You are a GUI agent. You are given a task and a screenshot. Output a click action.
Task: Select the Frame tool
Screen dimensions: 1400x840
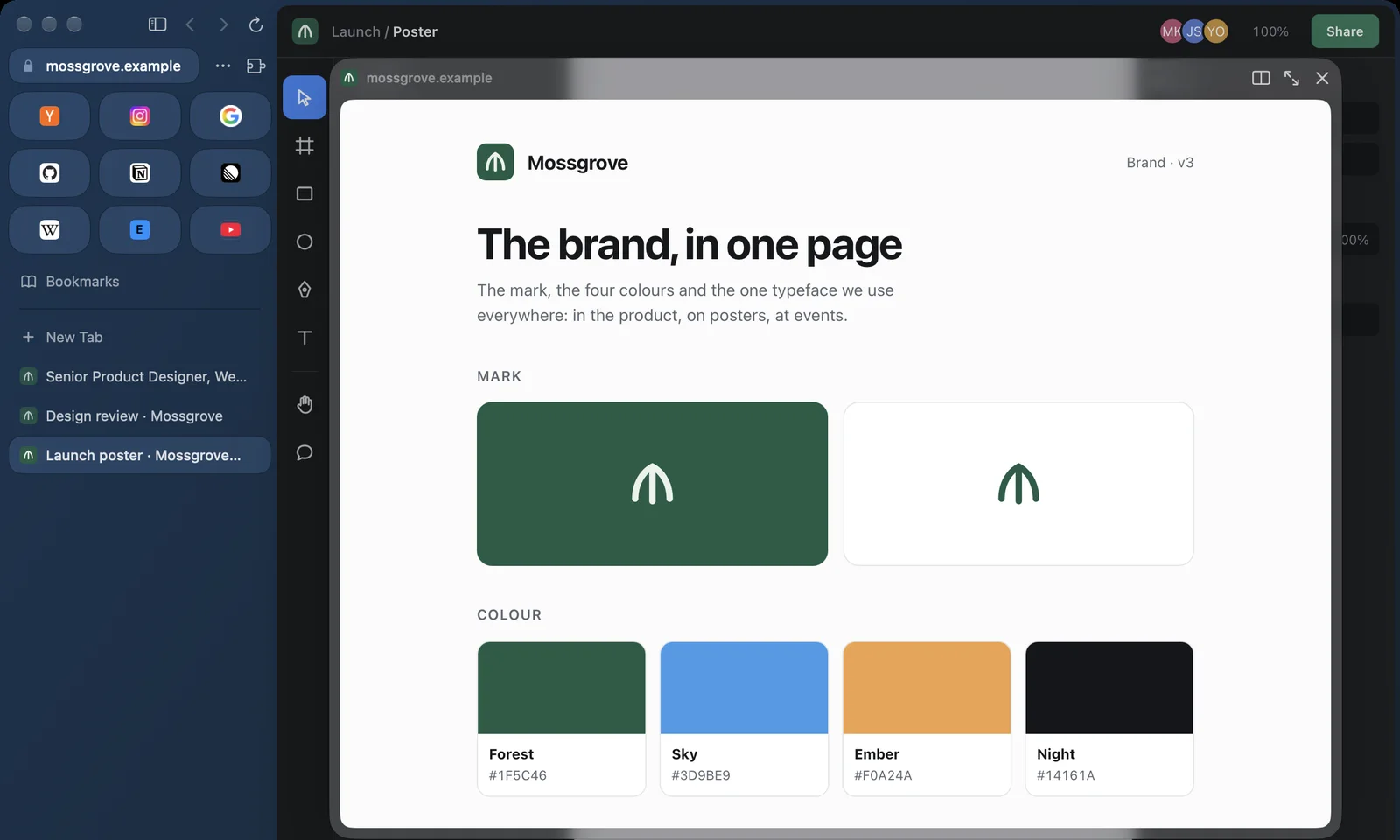304,145
